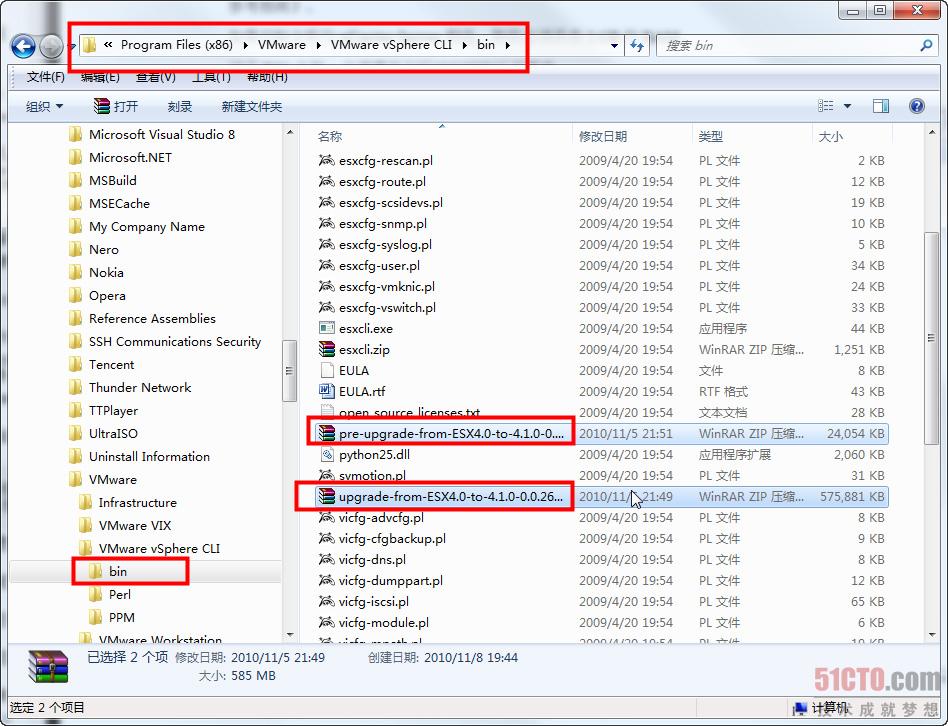Show hidden breadcrumb path with the chevrons

click(x=108, y=45)
